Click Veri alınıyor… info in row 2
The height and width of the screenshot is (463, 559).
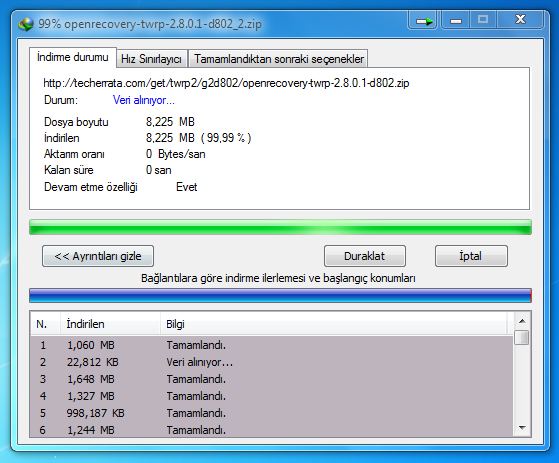(199, 362)
